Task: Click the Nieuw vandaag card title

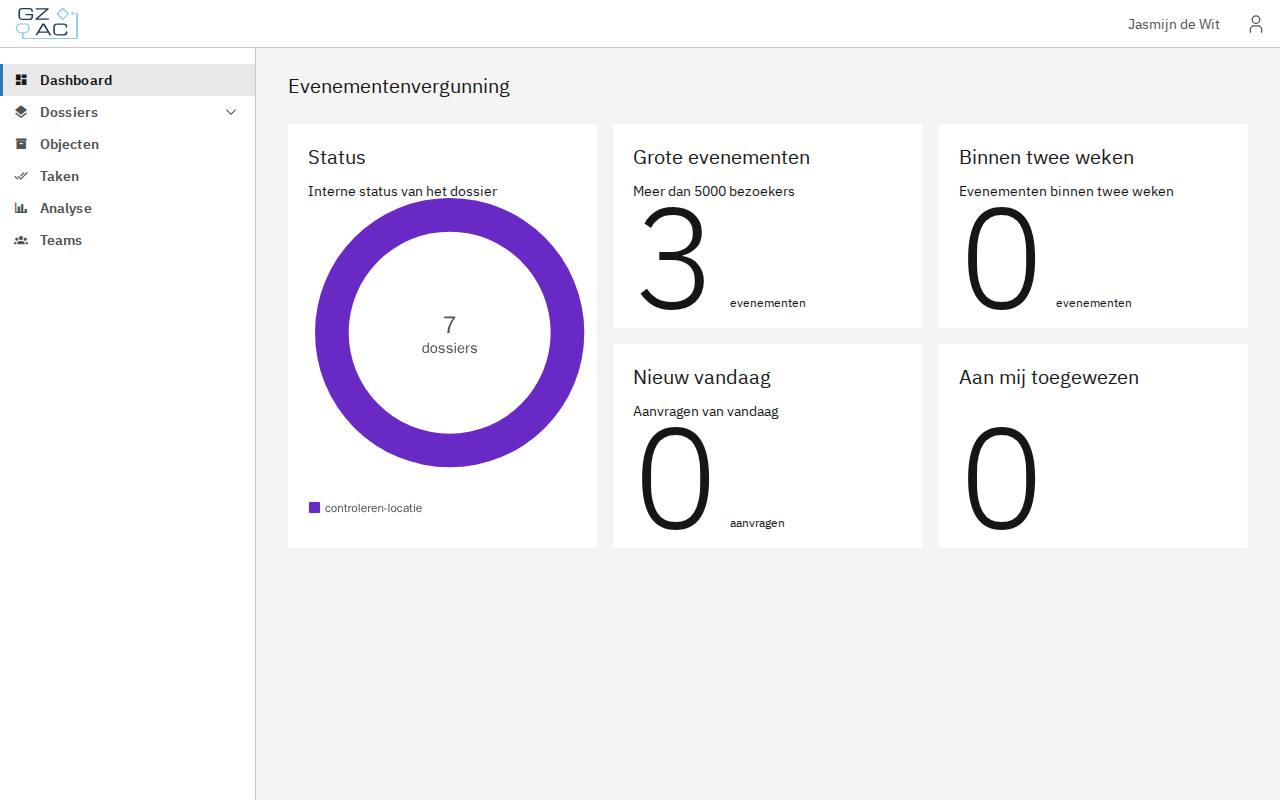Action: 702,377
